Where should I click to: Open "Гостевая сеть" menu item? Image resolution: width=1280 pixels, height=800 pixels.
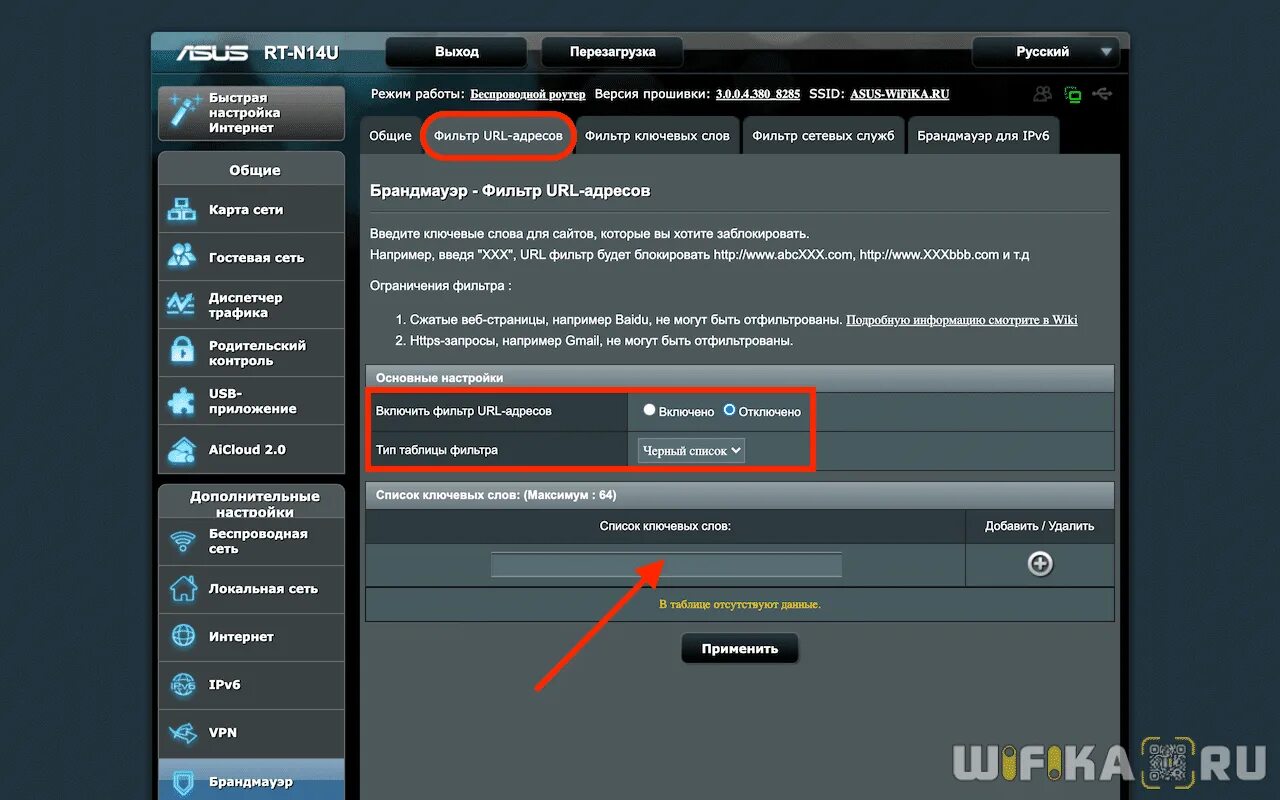point(251,257)
